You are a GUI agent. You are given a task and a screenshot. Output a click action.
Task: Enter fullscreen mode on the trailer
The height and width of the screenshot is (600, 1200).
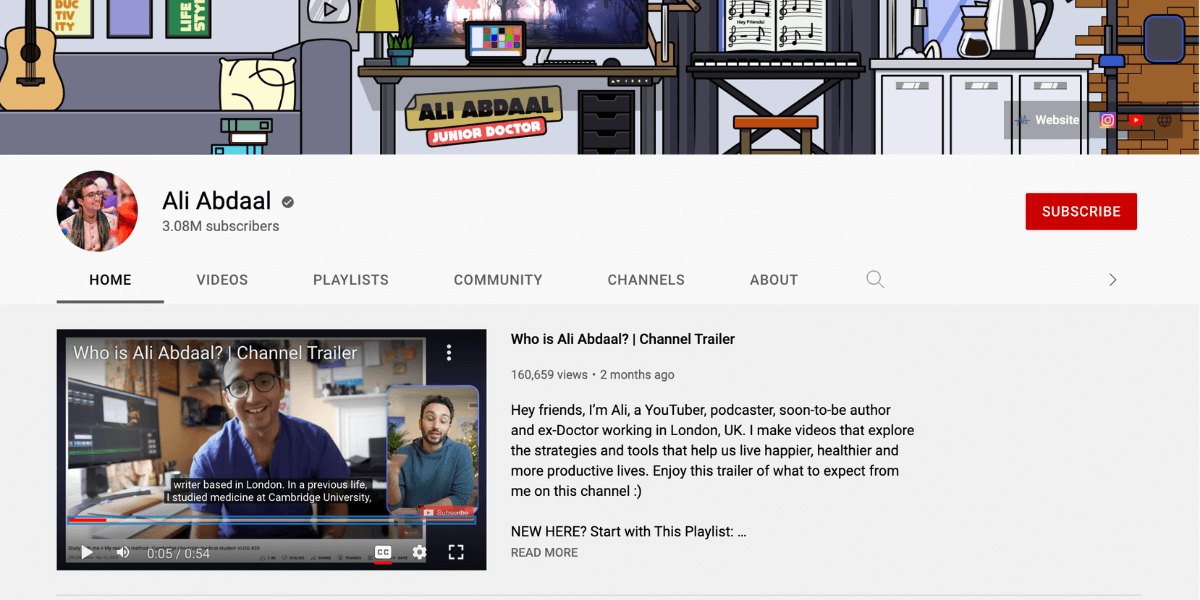tap(456, 552)
